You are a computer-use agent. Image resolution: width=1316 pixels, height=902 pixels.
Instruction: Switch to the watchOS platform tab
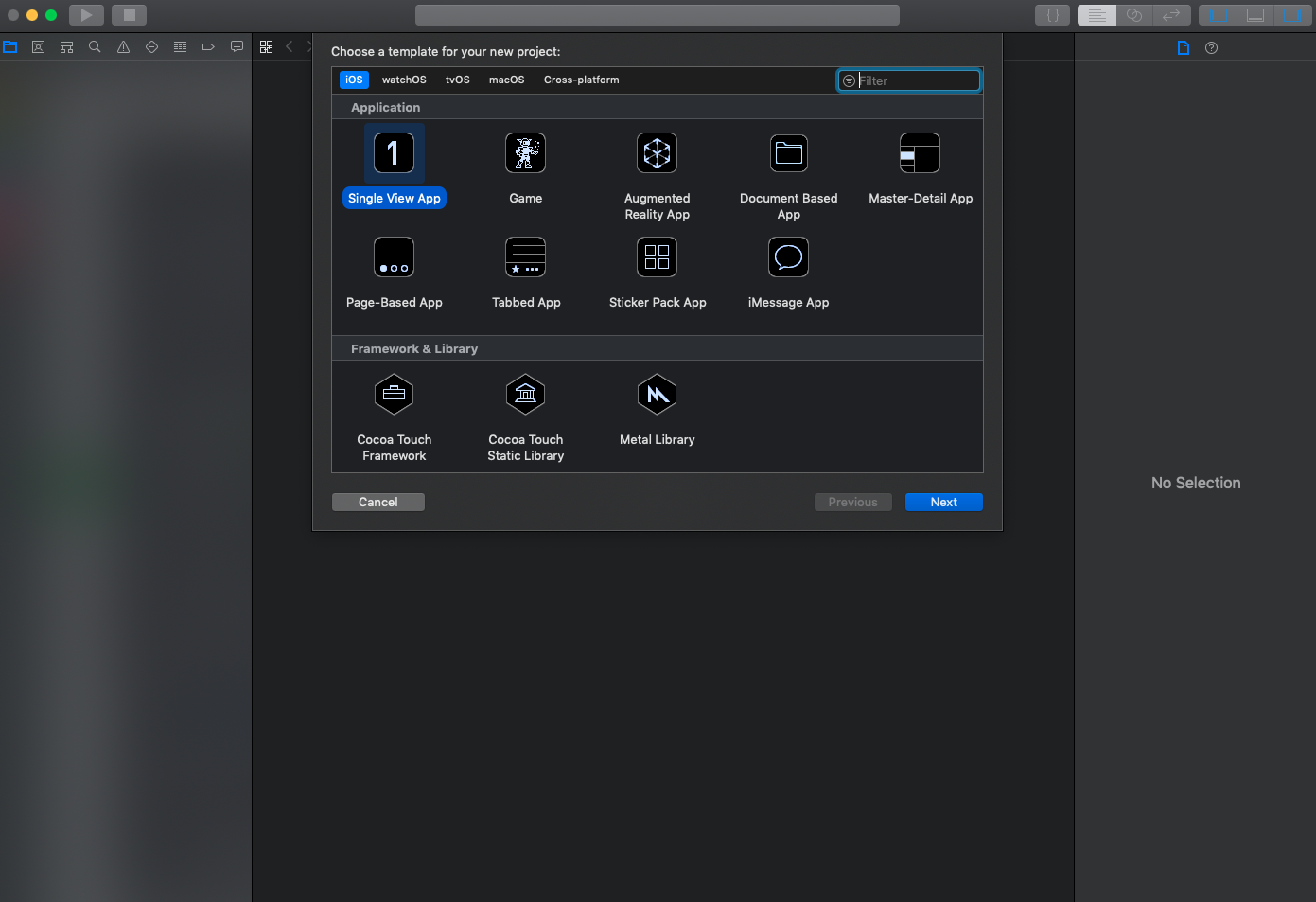click(404, 80)
